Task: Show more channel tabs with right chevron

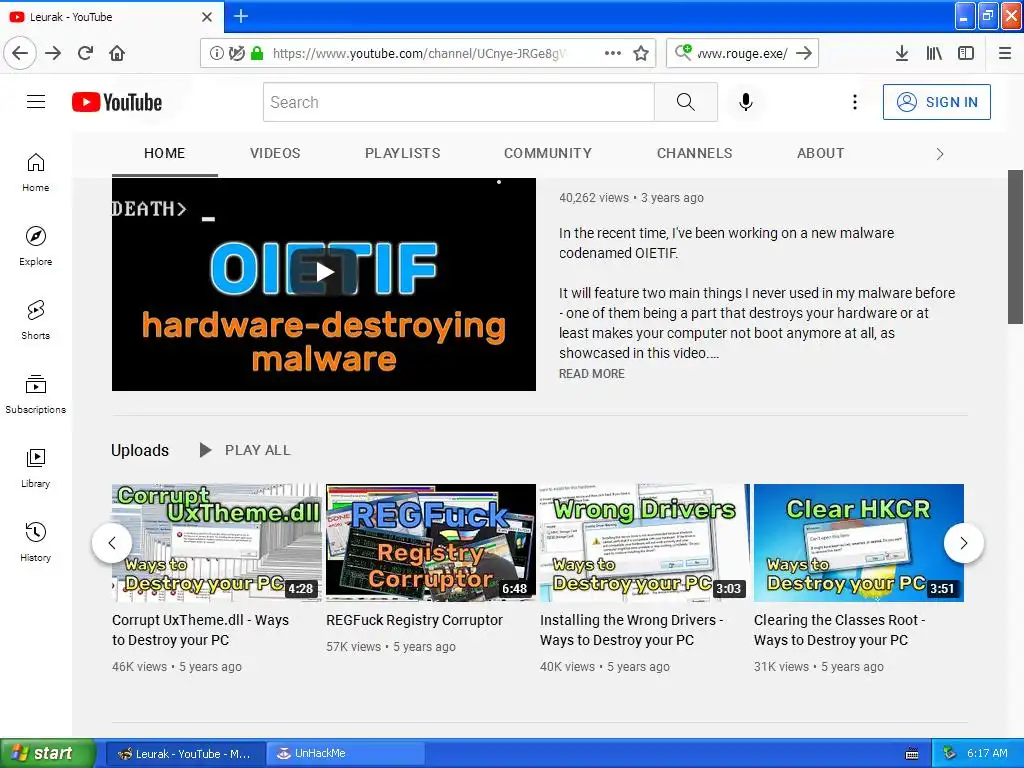Action: [940, 154]
